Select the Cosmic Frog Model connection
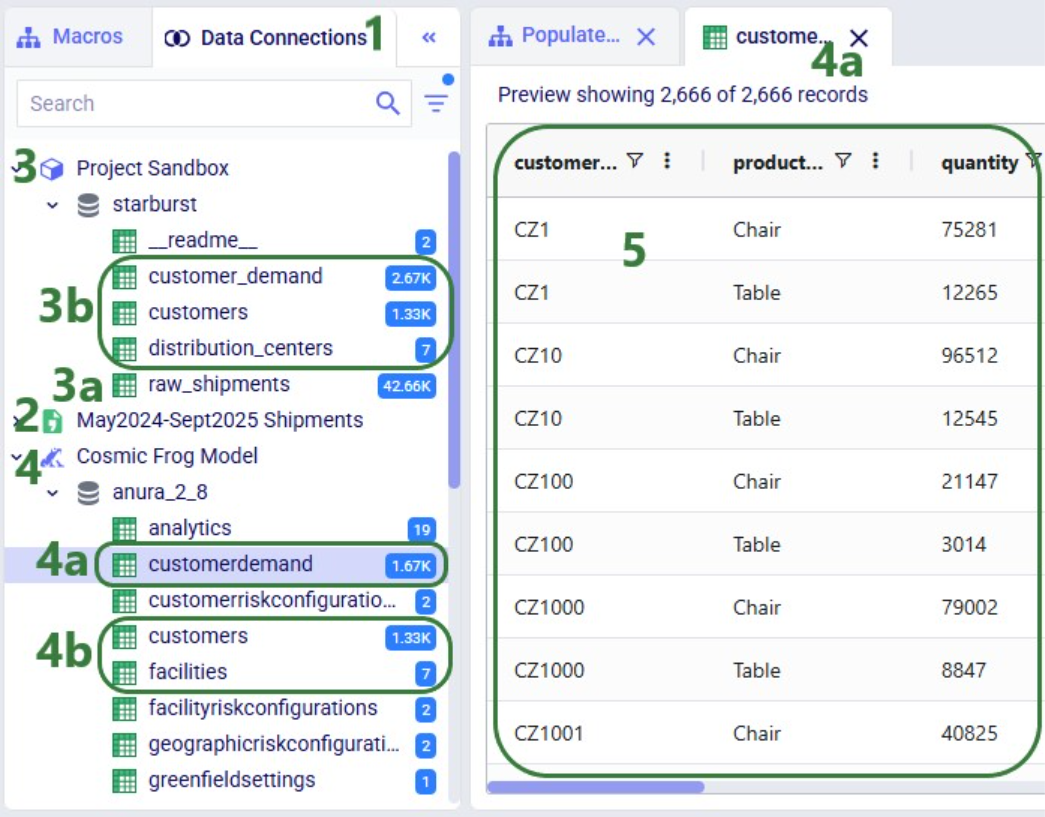Screen dimensions: 1045x817 tap(167, 456)
